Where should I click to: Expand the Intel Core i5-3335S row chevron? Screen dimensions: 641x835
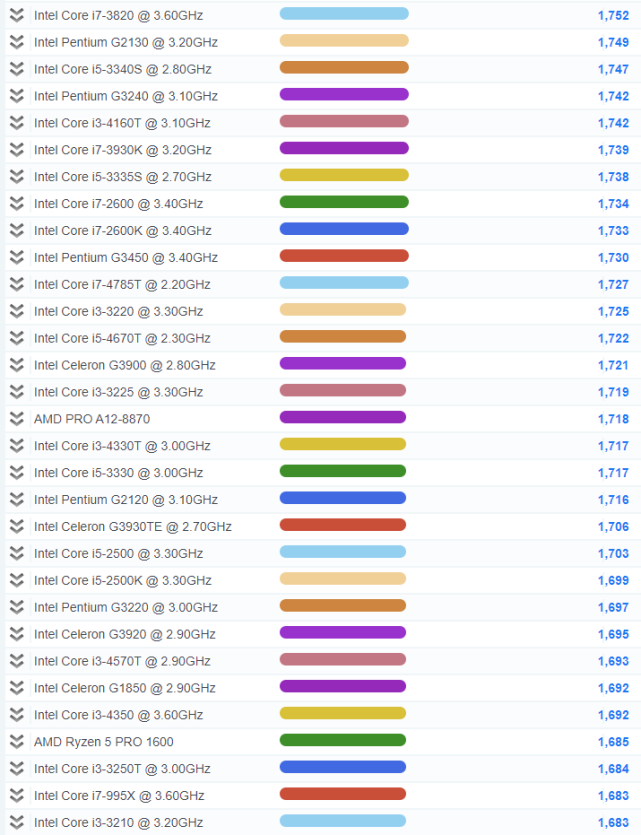click(17, 177)
